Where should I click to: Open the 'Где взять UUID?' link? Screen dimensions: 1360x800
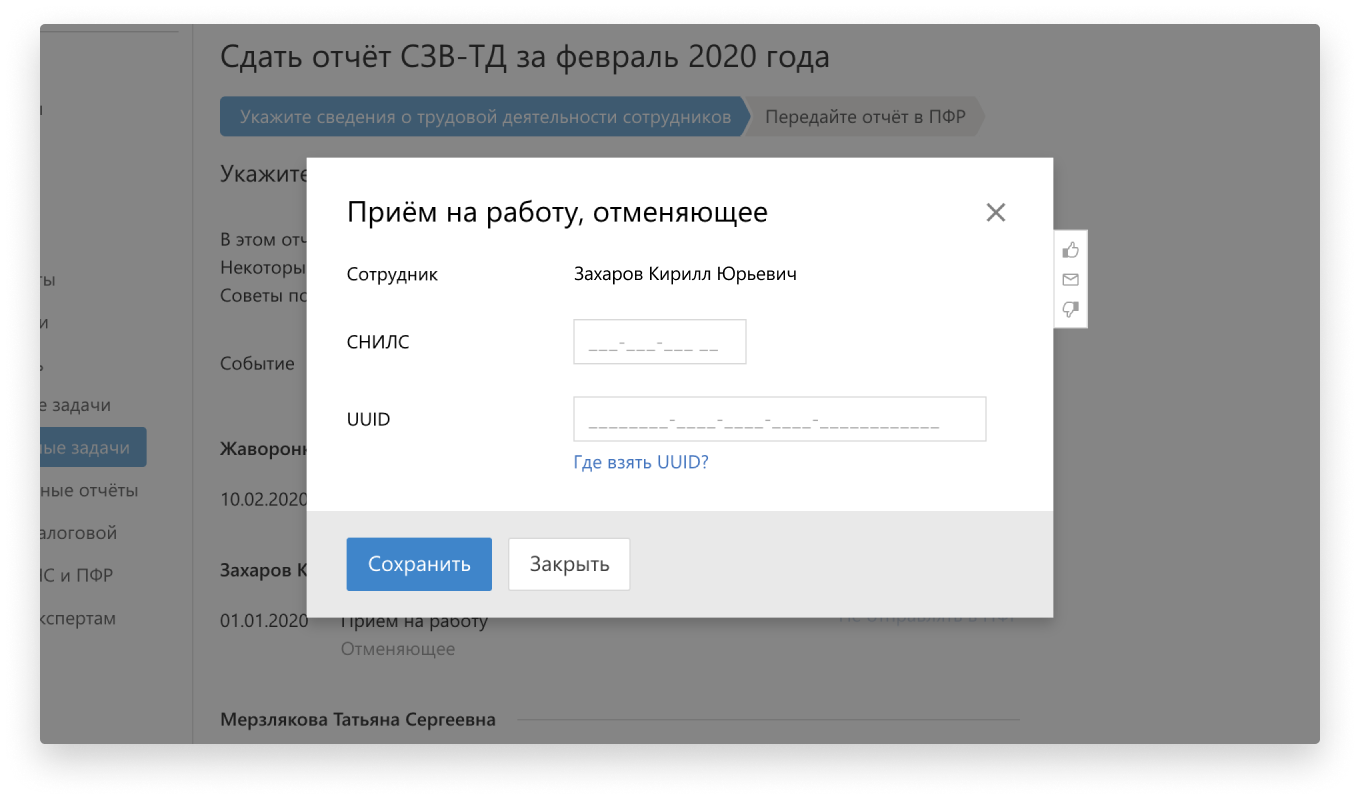click(641, 462)
